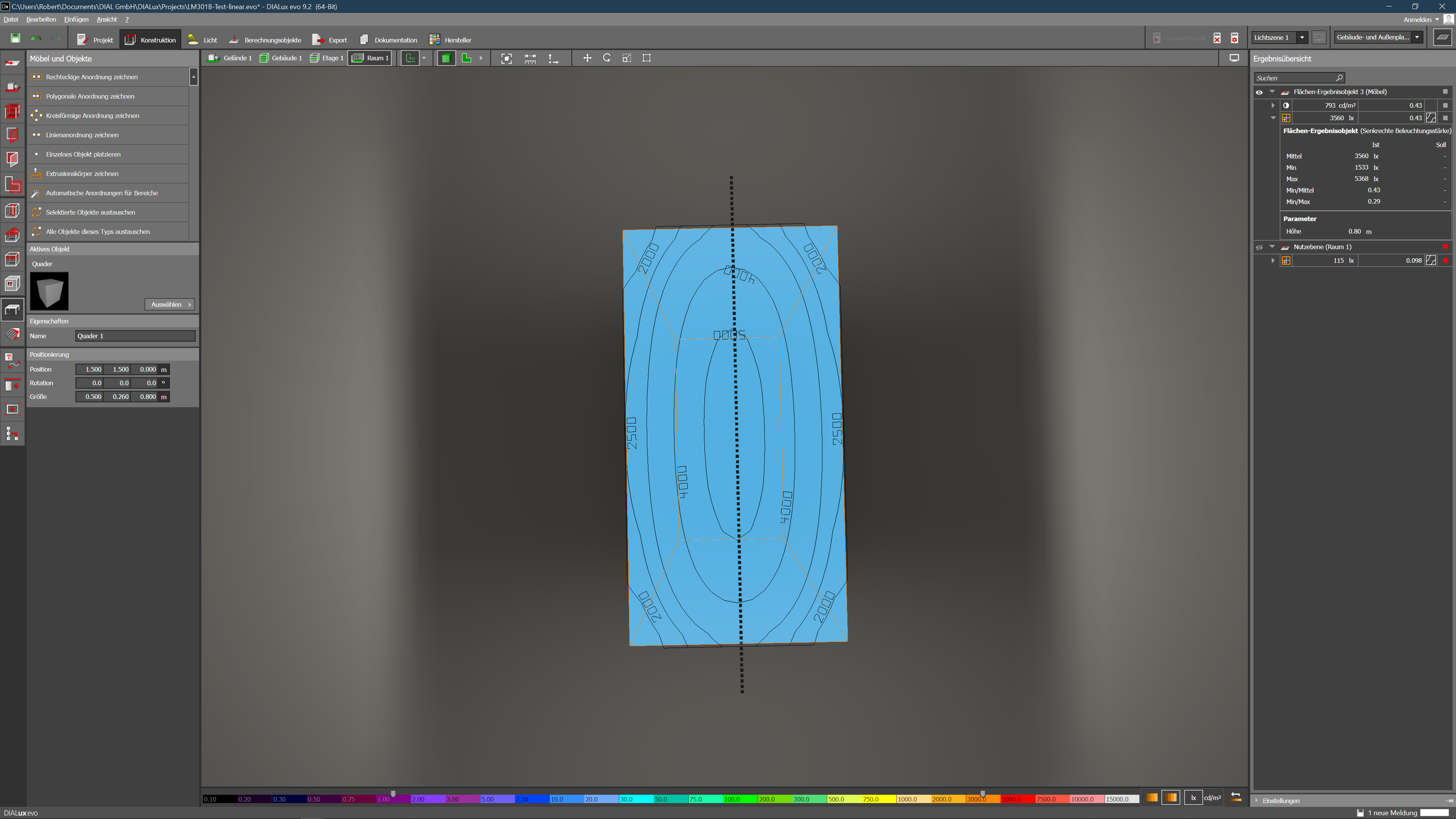Click the measure distance ruler icon
This screenshot has height=819, width=1456.
[x=530, y=58]
